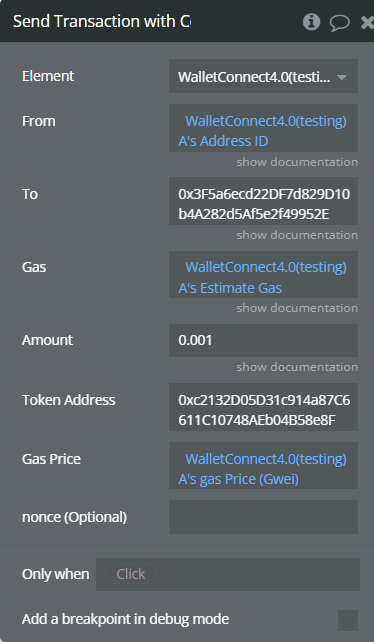Show documentation under Gas field
Viewport: 374px width, 642px height.
(x=297, y=308)
